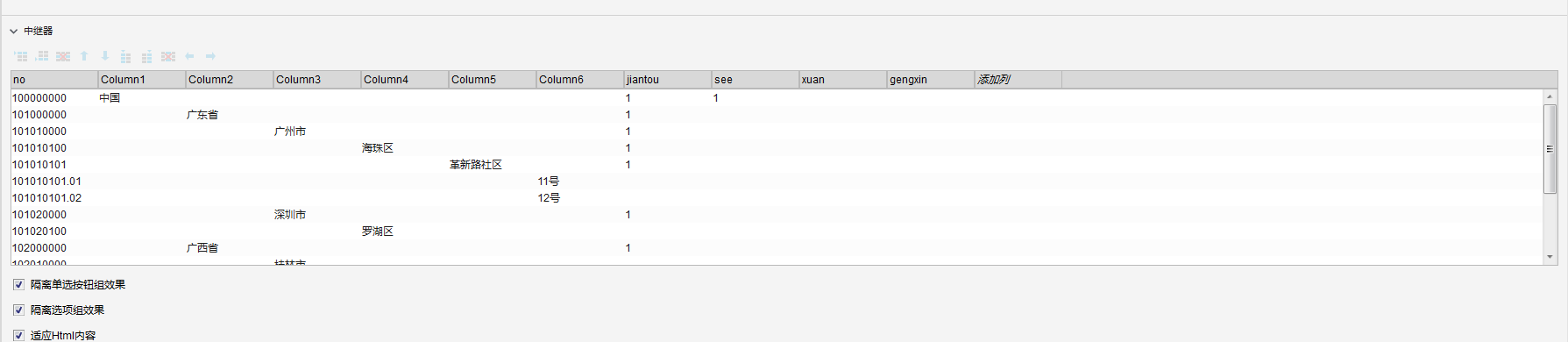Select the jiantou column header

[668, 80]
